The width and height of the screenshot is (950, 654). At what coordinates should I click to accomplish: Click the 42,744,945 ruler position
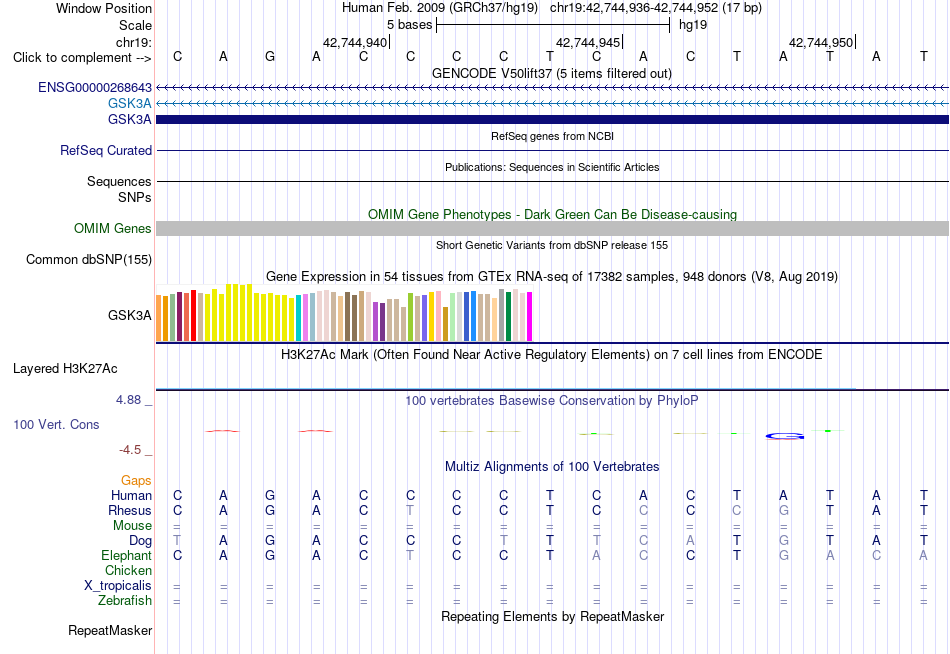point(588,42)
